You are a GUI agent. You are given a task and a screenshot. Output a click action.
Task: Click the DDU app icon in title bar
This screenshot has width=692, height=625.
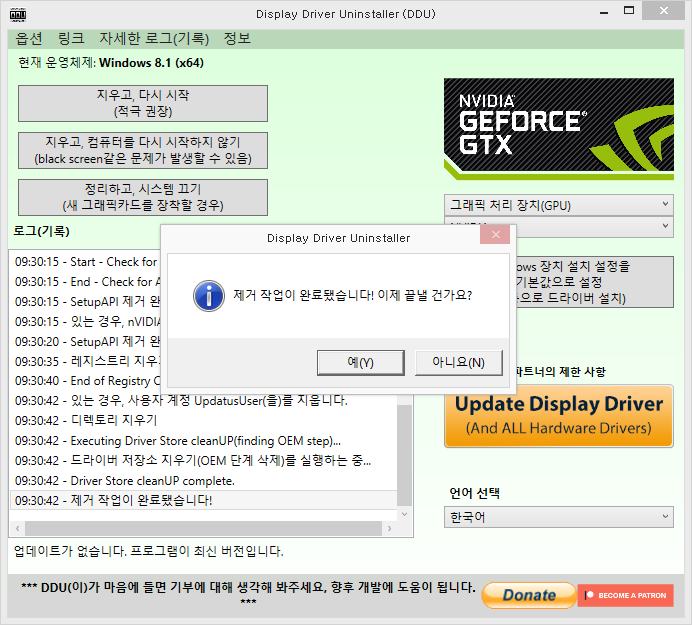click(x=18, y=15)
